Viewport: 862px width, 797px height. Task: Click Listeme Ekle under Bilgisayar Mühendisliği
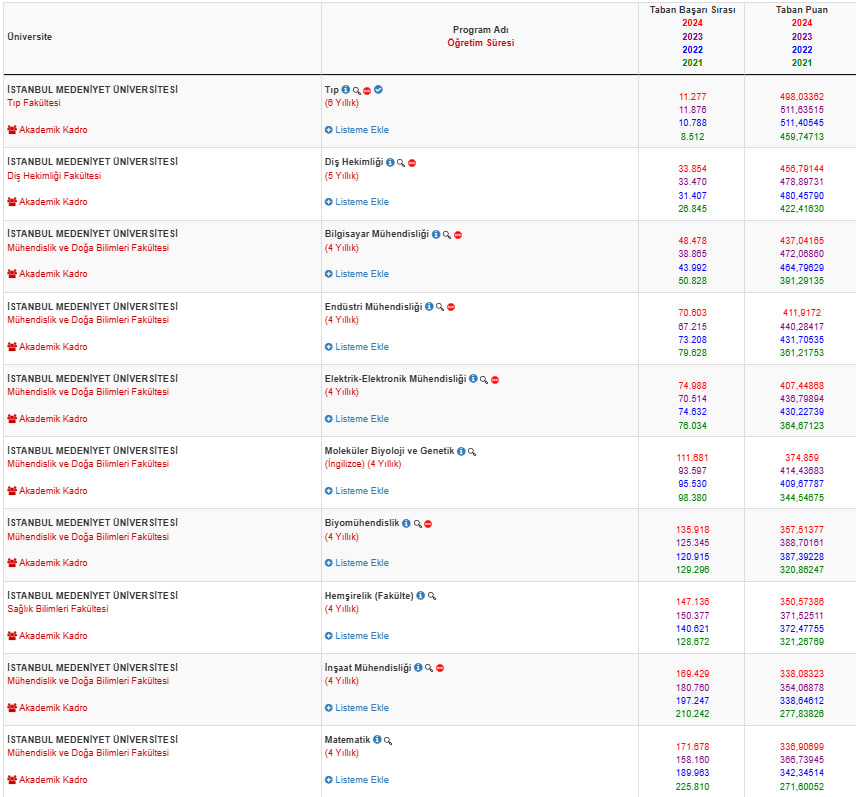coord(357,274)
